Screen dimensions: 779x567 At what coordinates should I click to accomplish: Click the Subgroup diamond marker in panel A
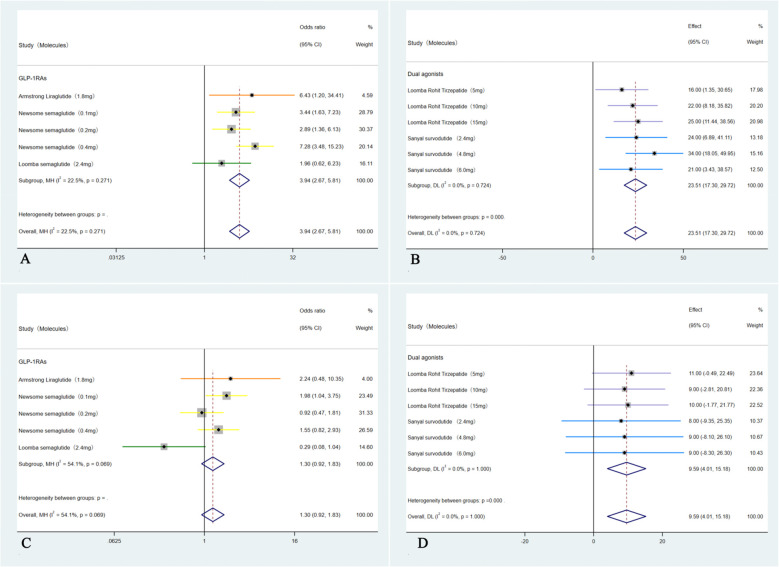click(x=239, y=180)
